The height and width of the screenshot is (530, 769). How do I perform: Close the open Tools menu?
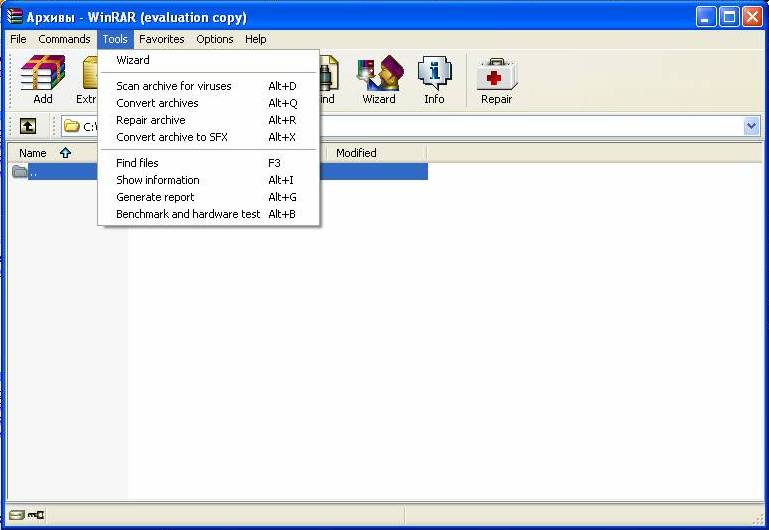(115, 39)
